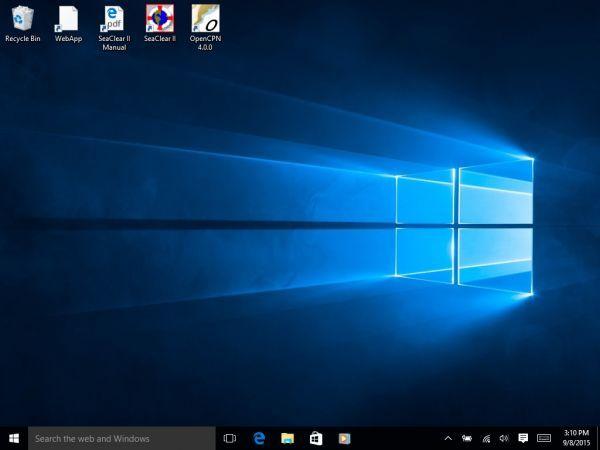The height and width of the screenshot is (450, 600).
Task: Open the Windows Start menu
Action: (x=14, y=438)
